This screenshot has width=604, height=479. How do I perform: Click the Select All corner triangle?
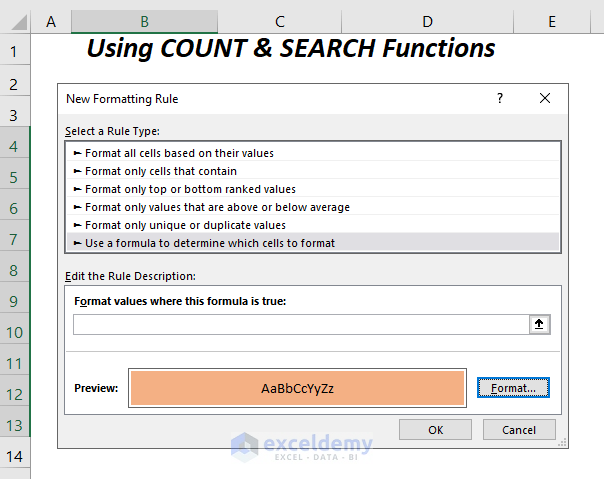tap(15, 20)
